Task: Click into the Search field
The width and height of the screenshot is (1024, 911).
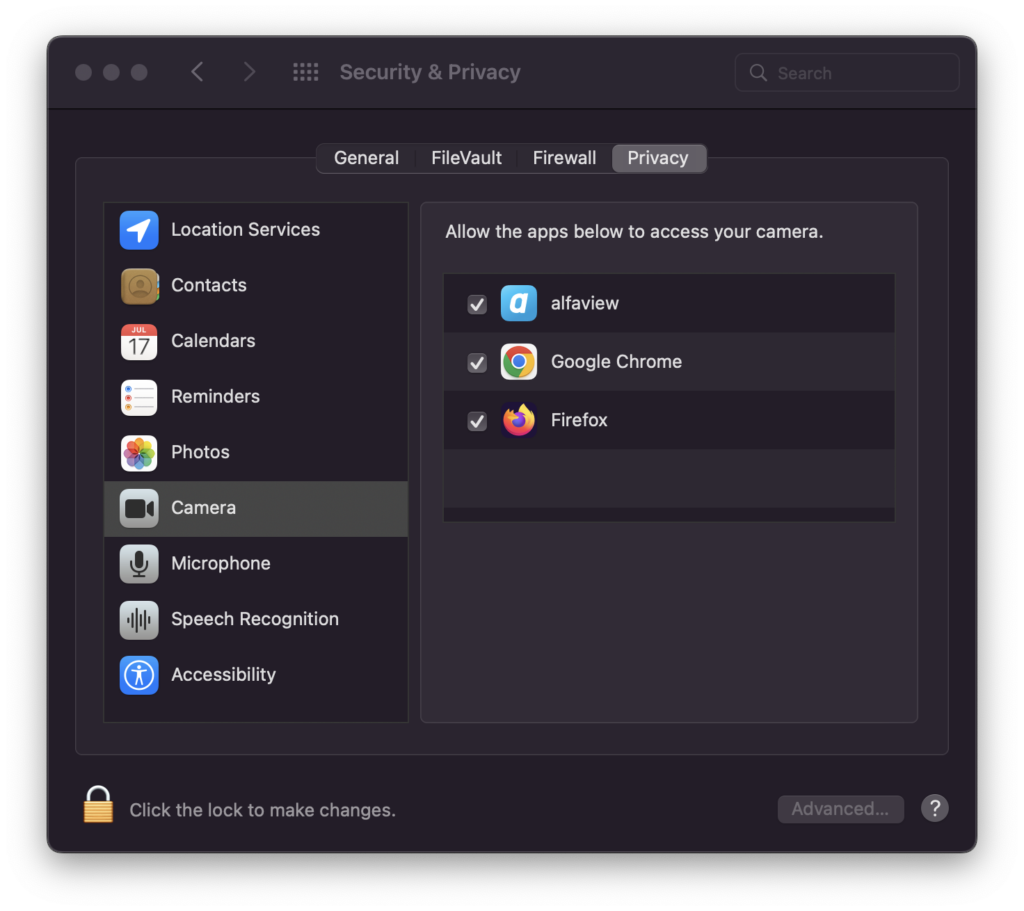Action: click(x=846, y=72)
